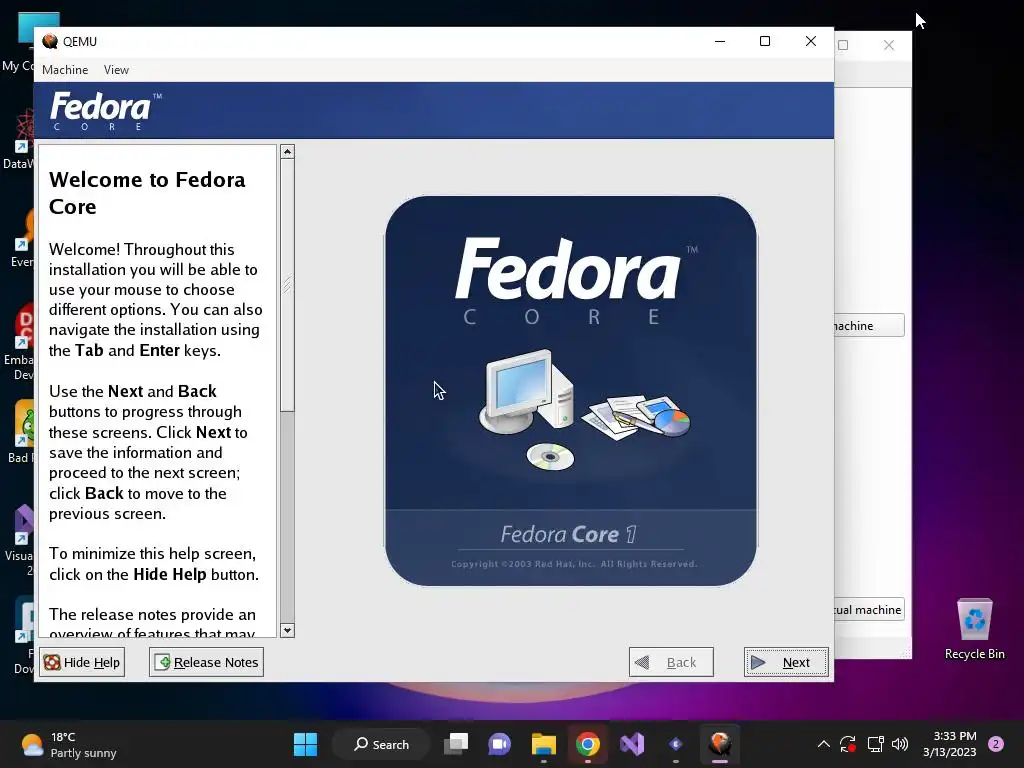This screenshot has width=1024, height=768.
Task: Open the notification badge showing 2
Action: 996,744
